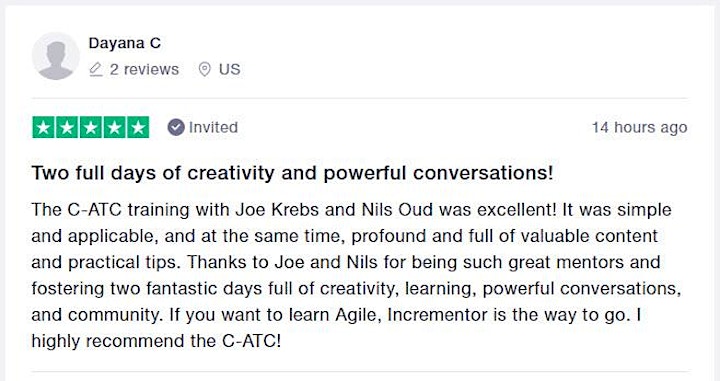Open the Invited label info
Viewport: 720px width, 381px height.
pyautogui.click(x=214, y=127)
